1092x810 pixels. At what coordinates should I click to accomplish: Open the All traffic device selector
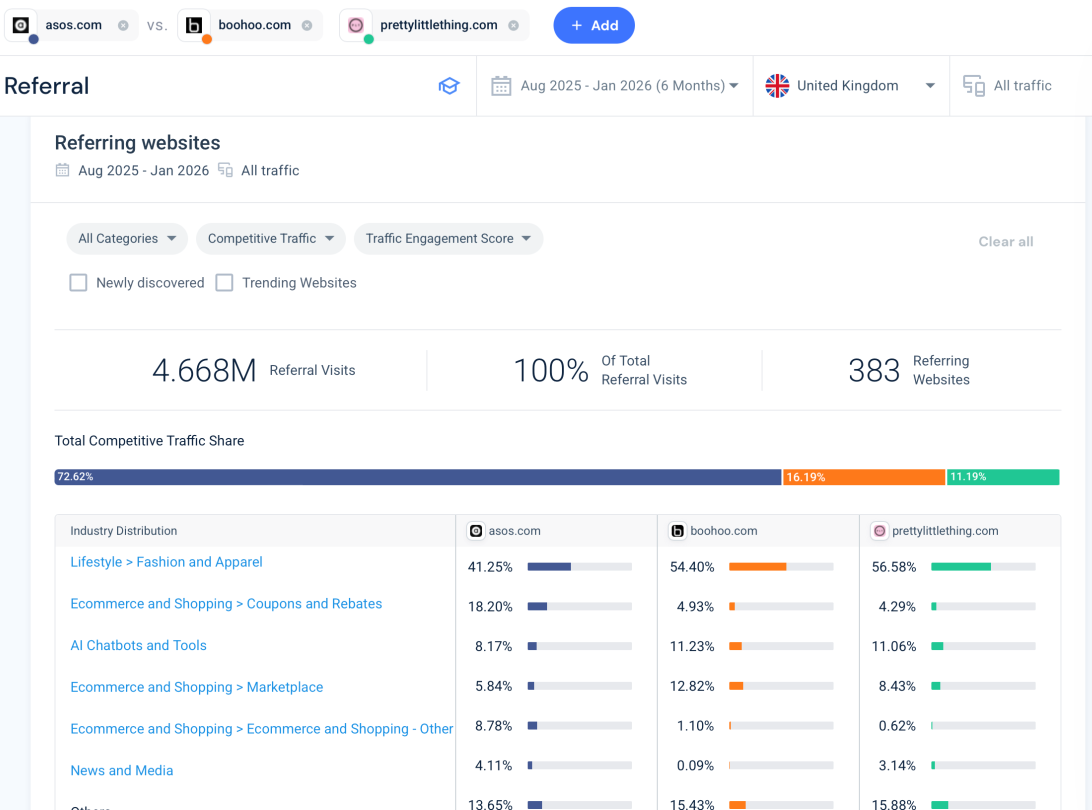1008,86
